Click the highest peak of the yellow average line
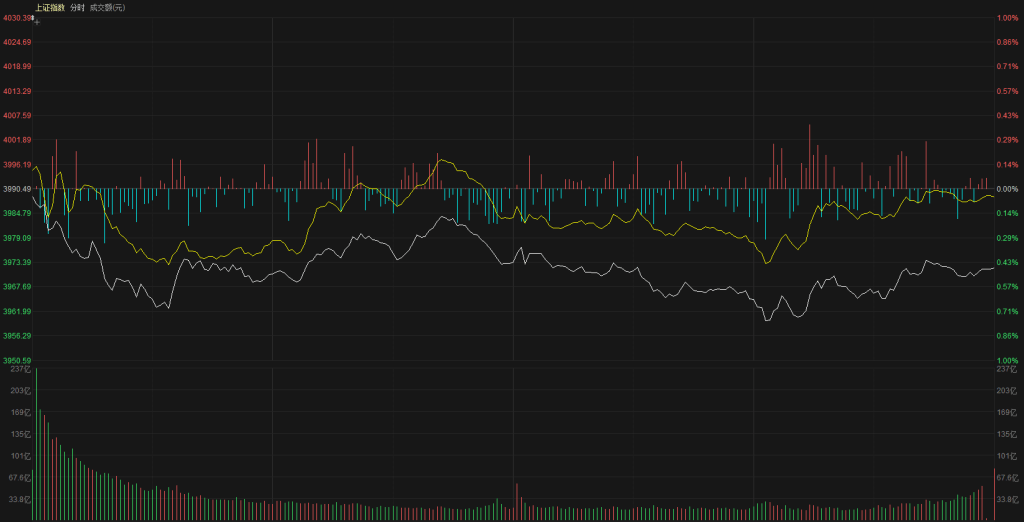1024x522 pixels. coord(441,159)
